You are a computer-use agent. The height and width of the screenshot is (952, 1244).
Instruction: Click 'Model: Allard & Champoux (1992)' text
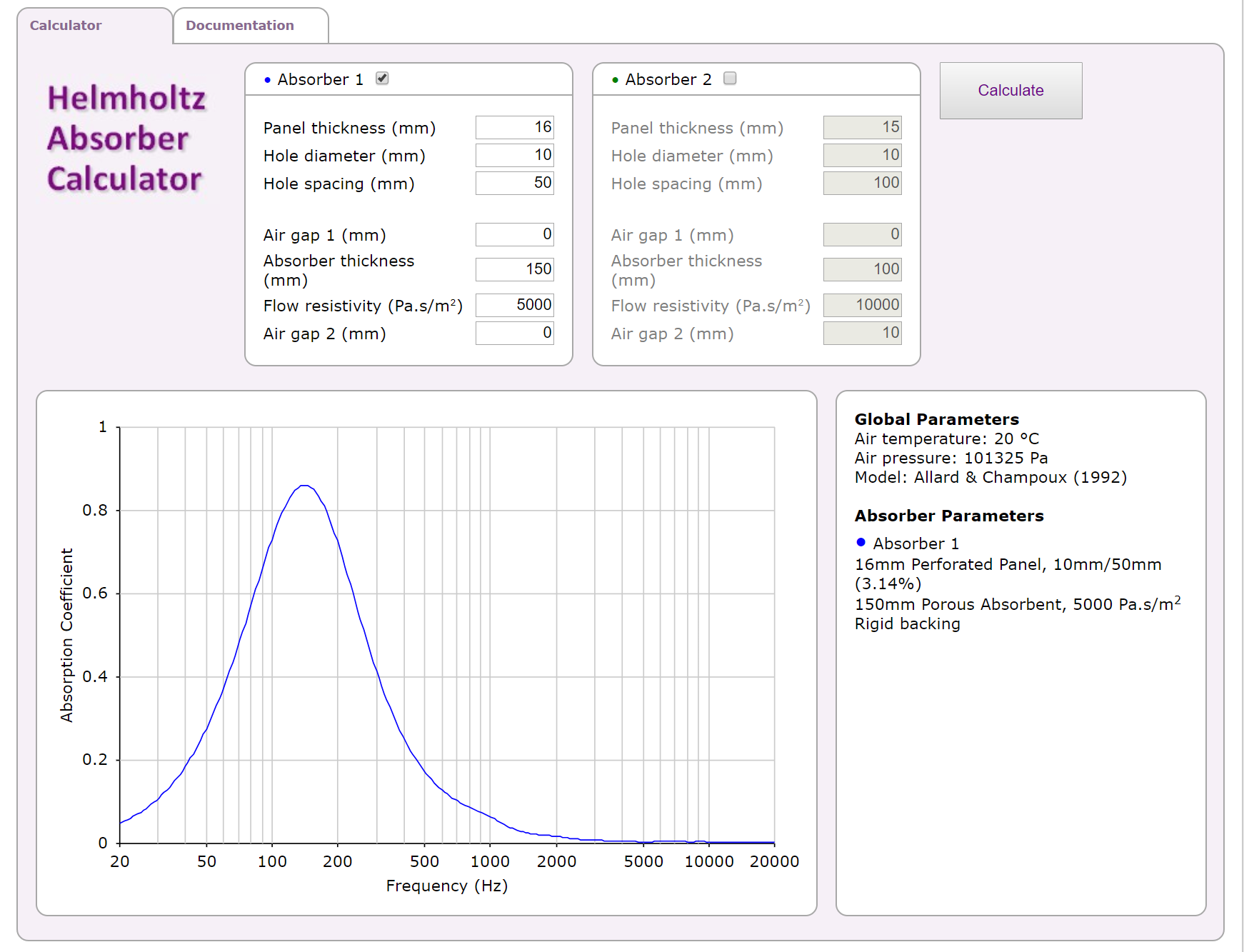990,477
